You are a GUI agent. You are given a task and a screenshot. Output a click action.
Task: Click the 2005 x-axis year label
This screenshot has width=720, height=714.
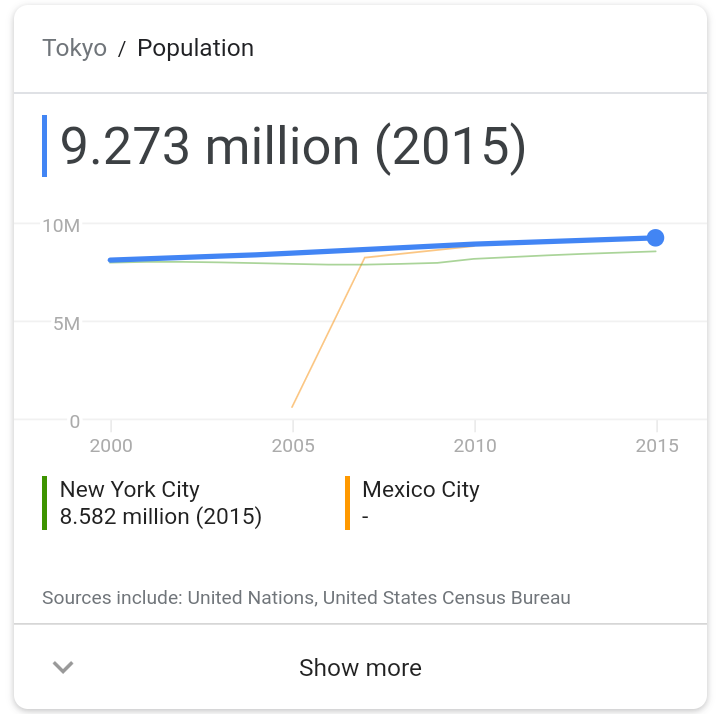click(293, 445)
